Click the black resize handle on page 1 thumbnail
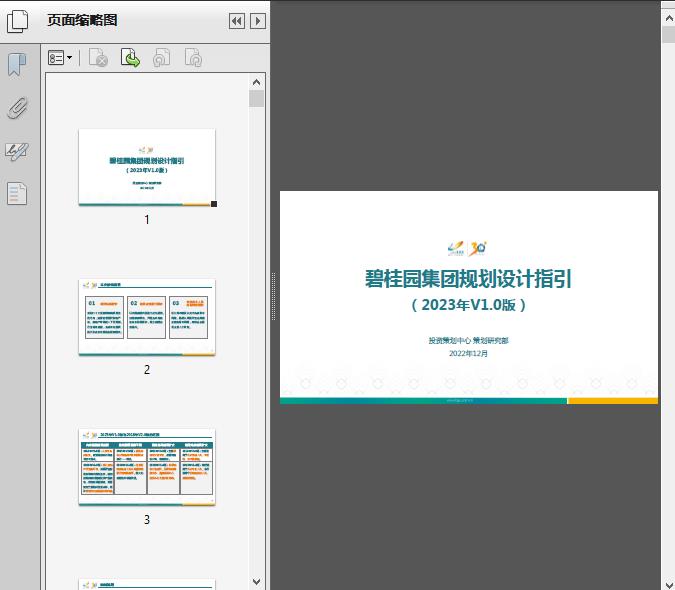Viewport: 675px width, 590px height. tap(214, 204)
